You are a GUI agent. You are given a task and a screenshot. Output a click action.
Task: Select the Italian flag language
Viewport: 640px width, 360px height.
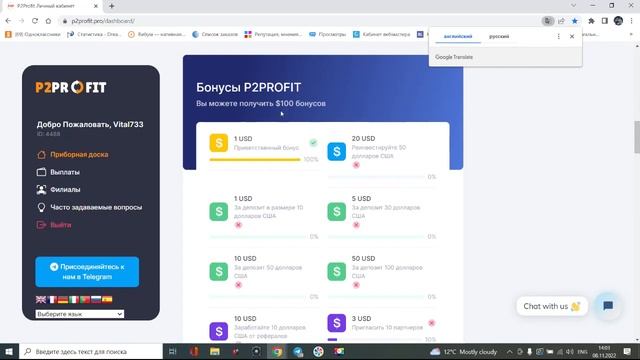pos(74,299)
